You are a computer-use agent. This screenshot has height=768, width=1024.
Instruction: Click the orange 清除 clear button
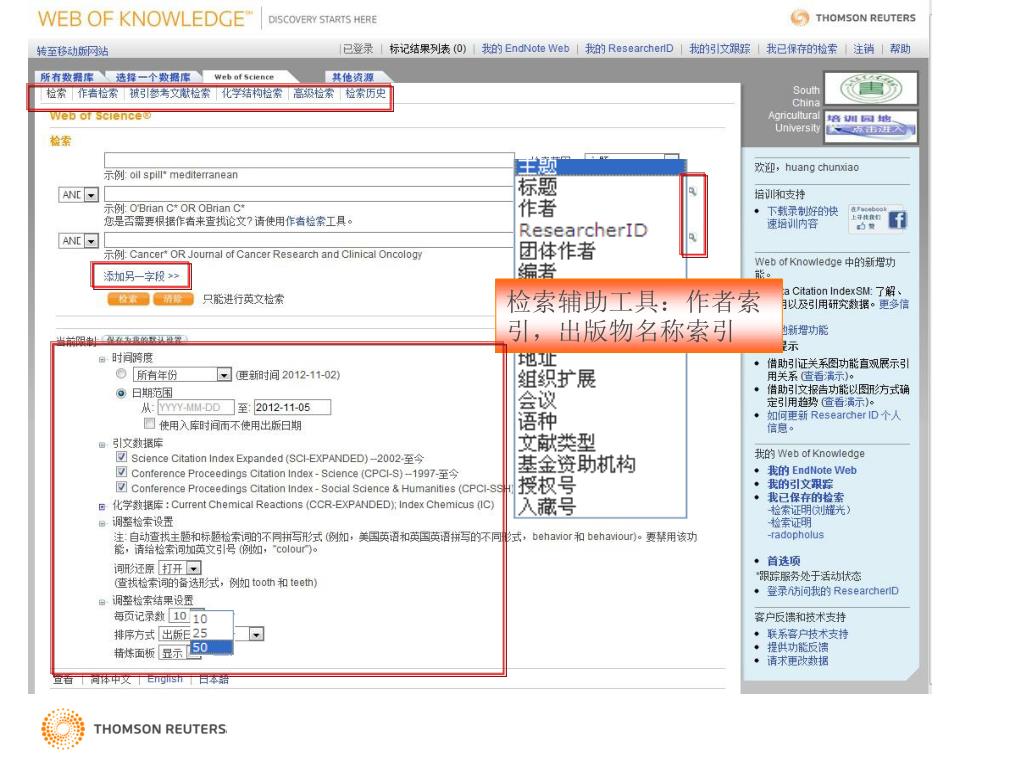(172, 299)
